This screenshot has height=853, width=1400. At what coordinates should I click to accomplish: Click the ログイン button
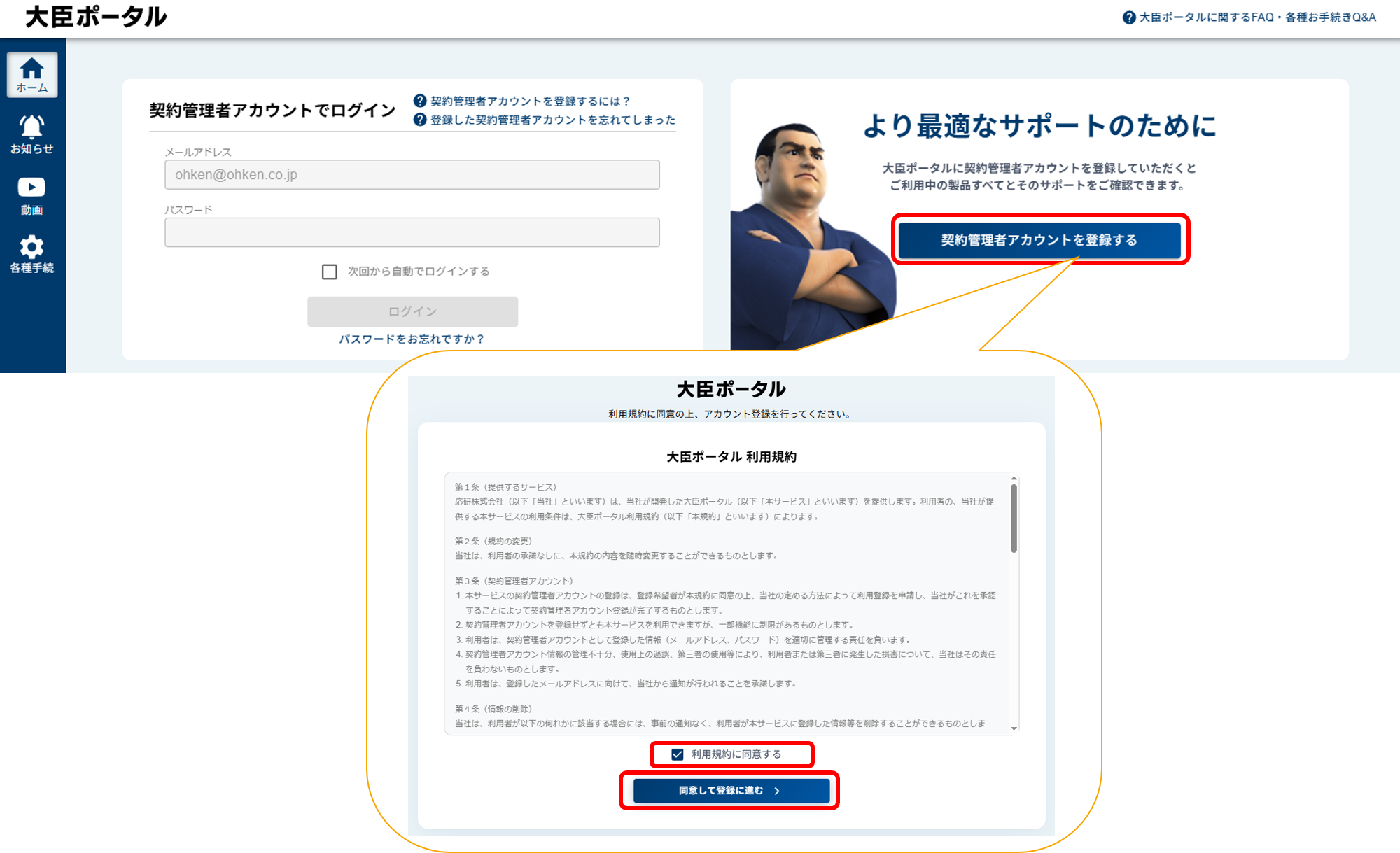[x=412, y=311]
